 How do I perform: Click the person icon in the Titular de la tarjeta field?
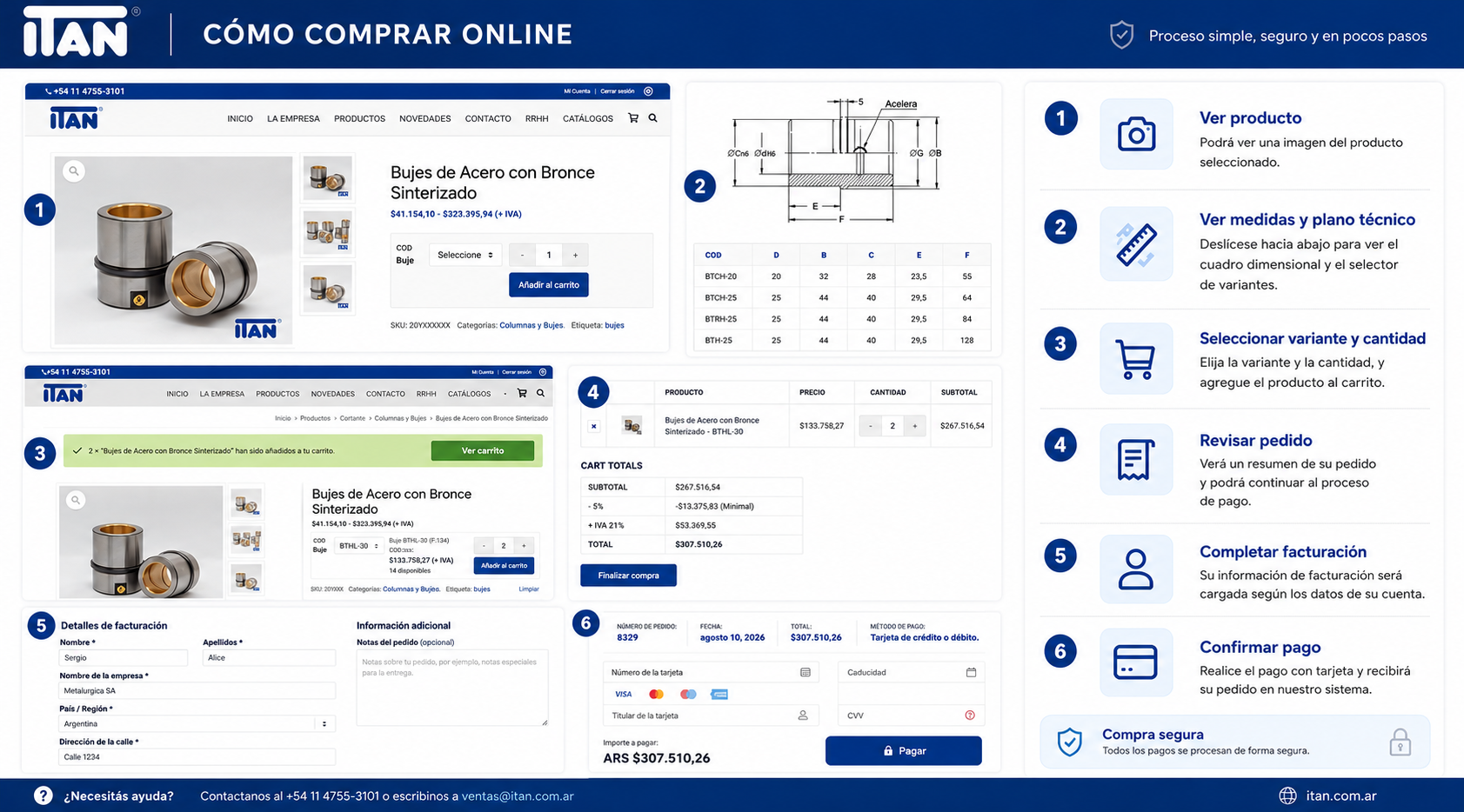[x=803, y=715]
